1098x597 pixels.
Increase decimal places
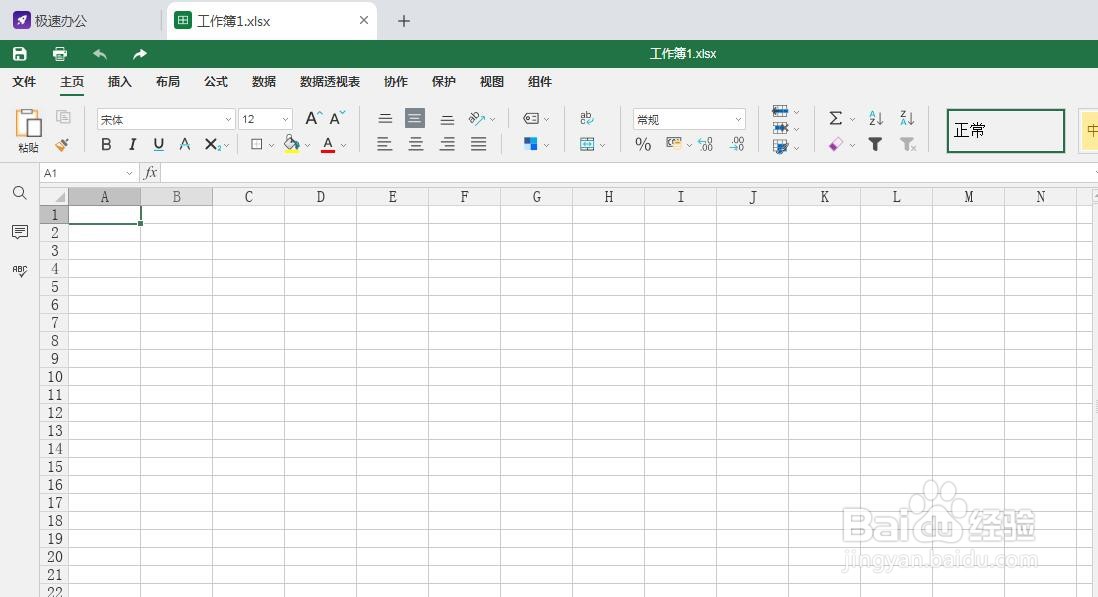pos(705,144)
